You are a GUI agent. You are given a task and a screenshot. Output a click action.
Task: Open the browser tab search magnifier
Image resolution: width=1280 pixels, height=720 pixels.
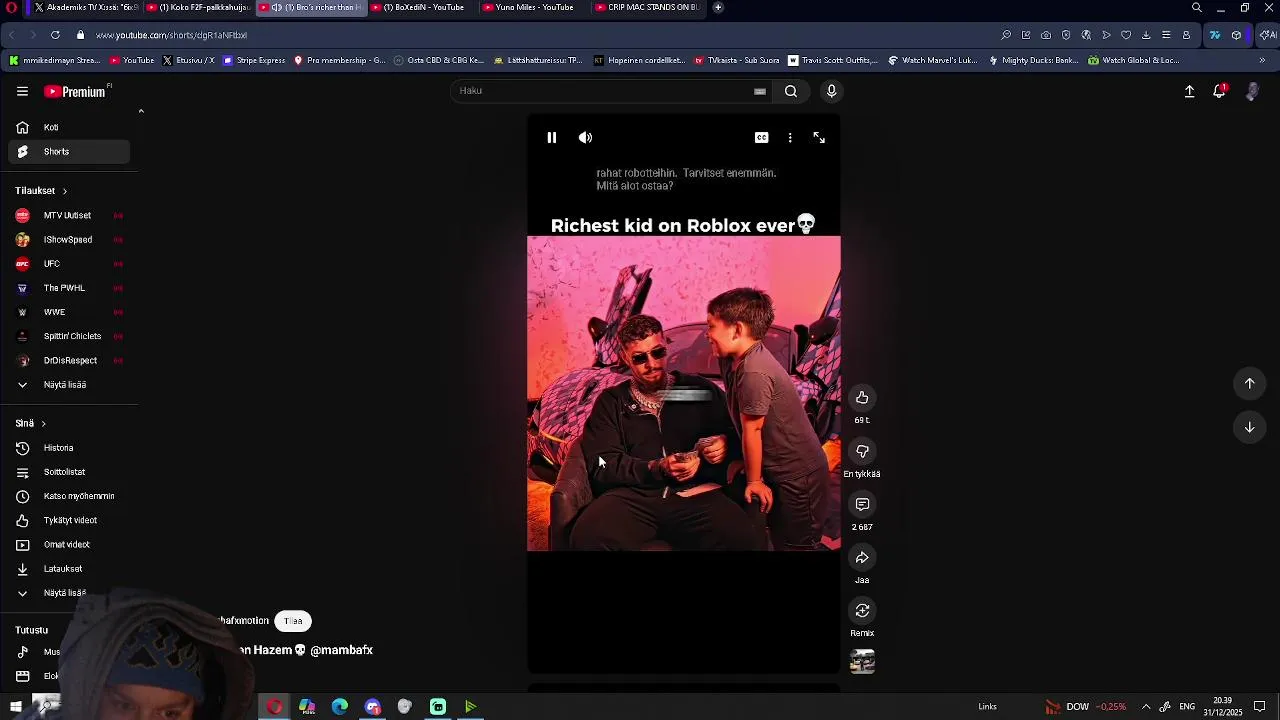coord(1197,7)
